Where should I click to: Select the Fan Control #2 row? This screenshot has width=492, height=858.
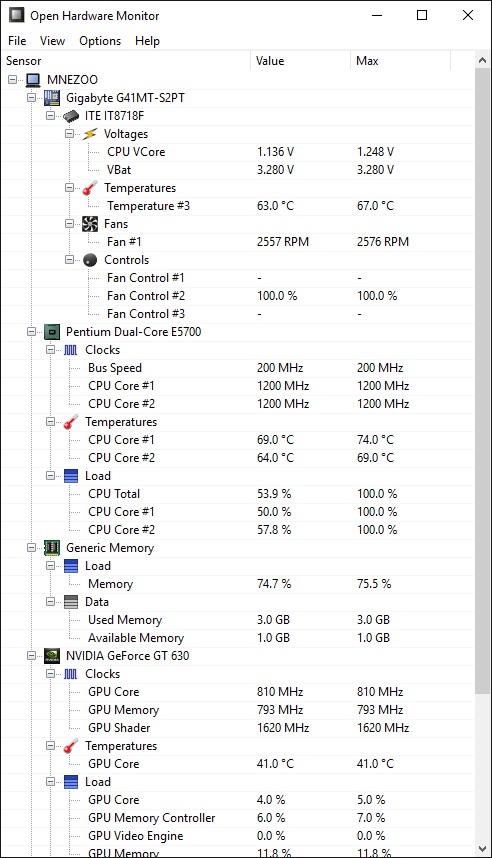[238, 296]
